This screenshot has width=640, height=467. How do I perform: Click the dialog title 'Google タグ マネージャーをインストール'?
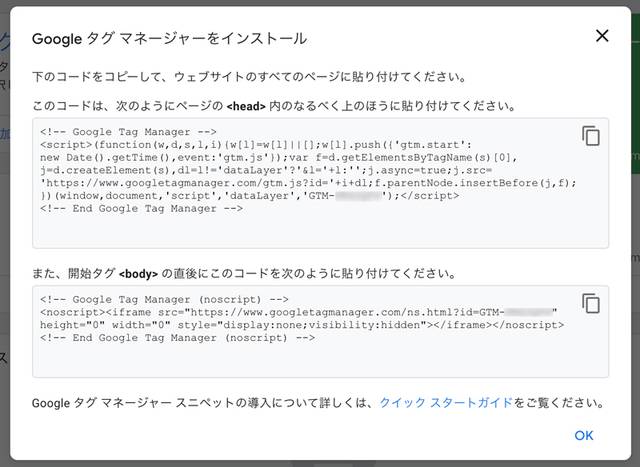click(x=169, y=39)
